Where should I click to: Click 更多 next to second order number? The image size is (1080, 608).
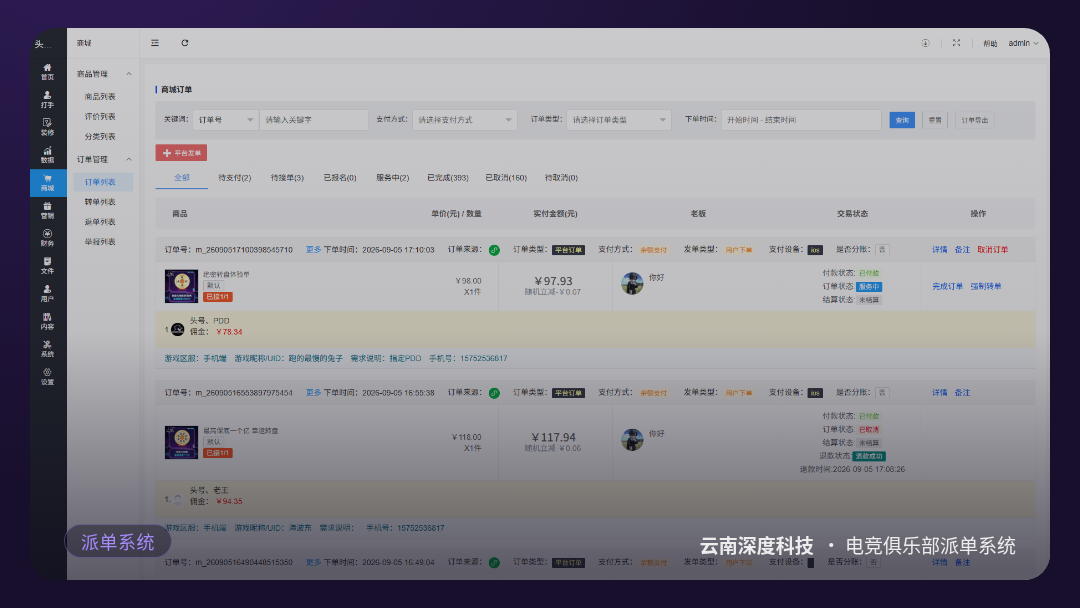pyautogui.click(x=313, y=392)
